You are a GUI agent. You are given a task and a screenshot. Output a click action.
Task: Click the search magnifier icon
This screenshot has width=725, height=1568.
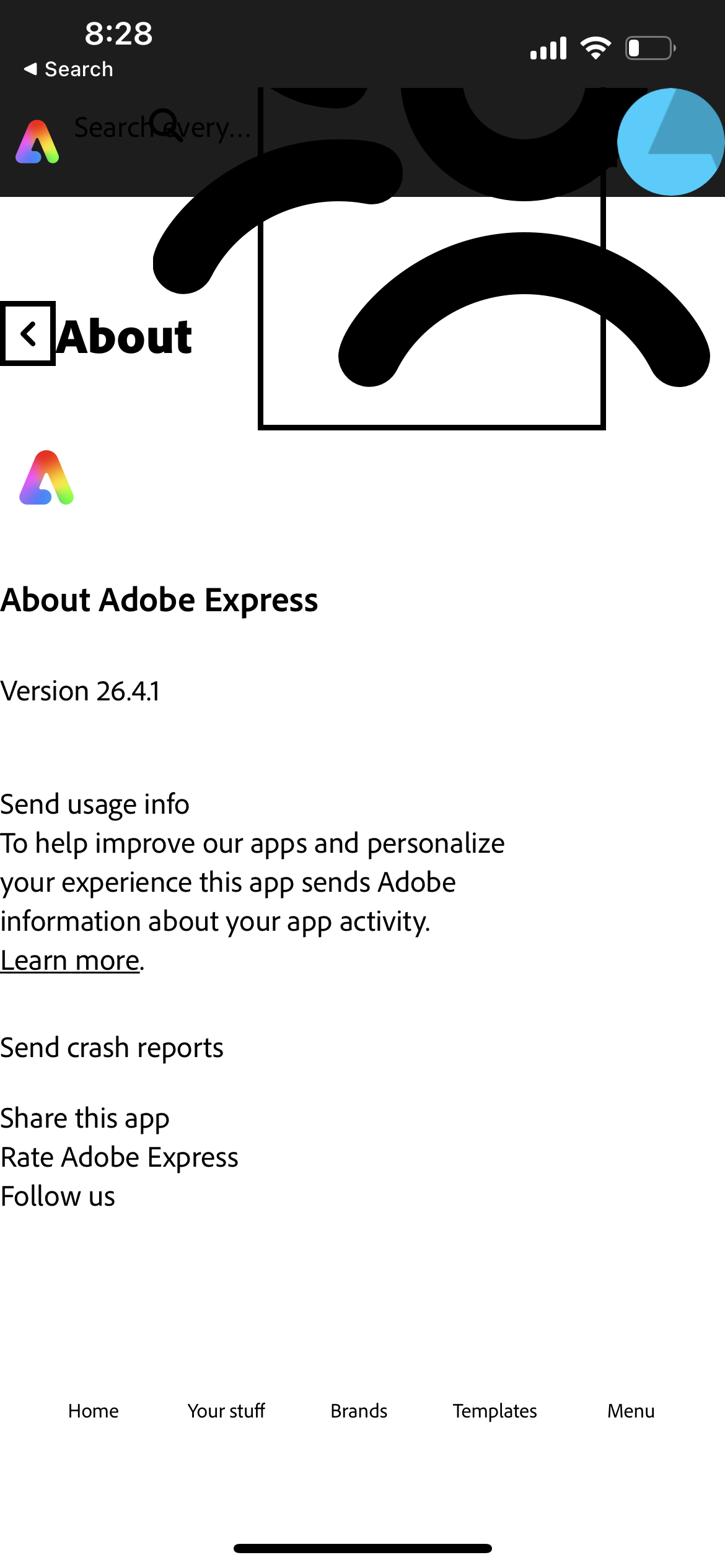coord(166,126)
